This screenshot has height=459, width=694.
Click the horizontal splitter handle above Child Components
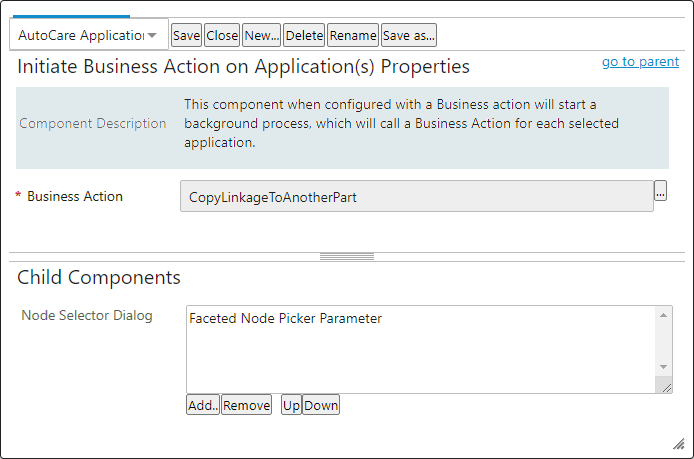point(347,257)
